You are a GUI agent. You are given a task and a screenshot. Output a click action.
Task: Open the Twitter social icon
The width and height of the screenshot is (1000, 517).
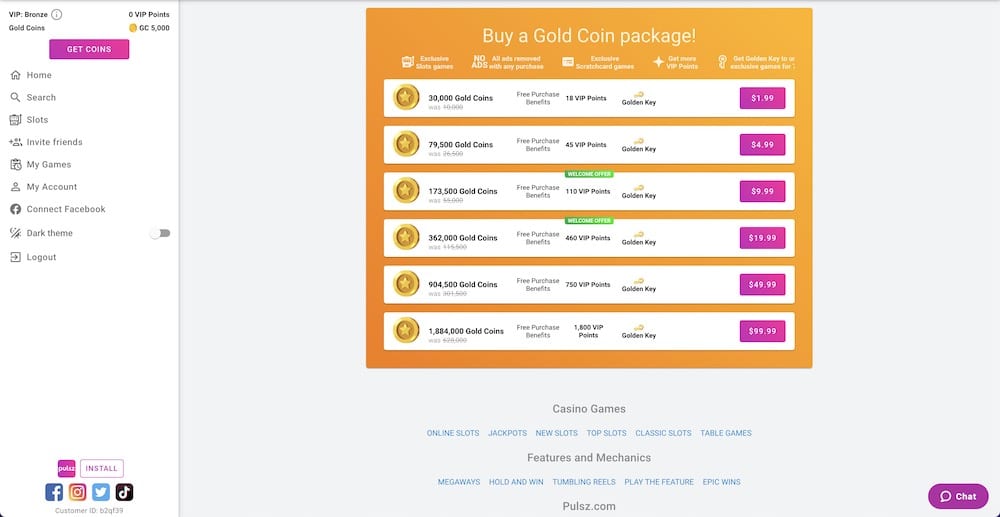tap(101, 492)
